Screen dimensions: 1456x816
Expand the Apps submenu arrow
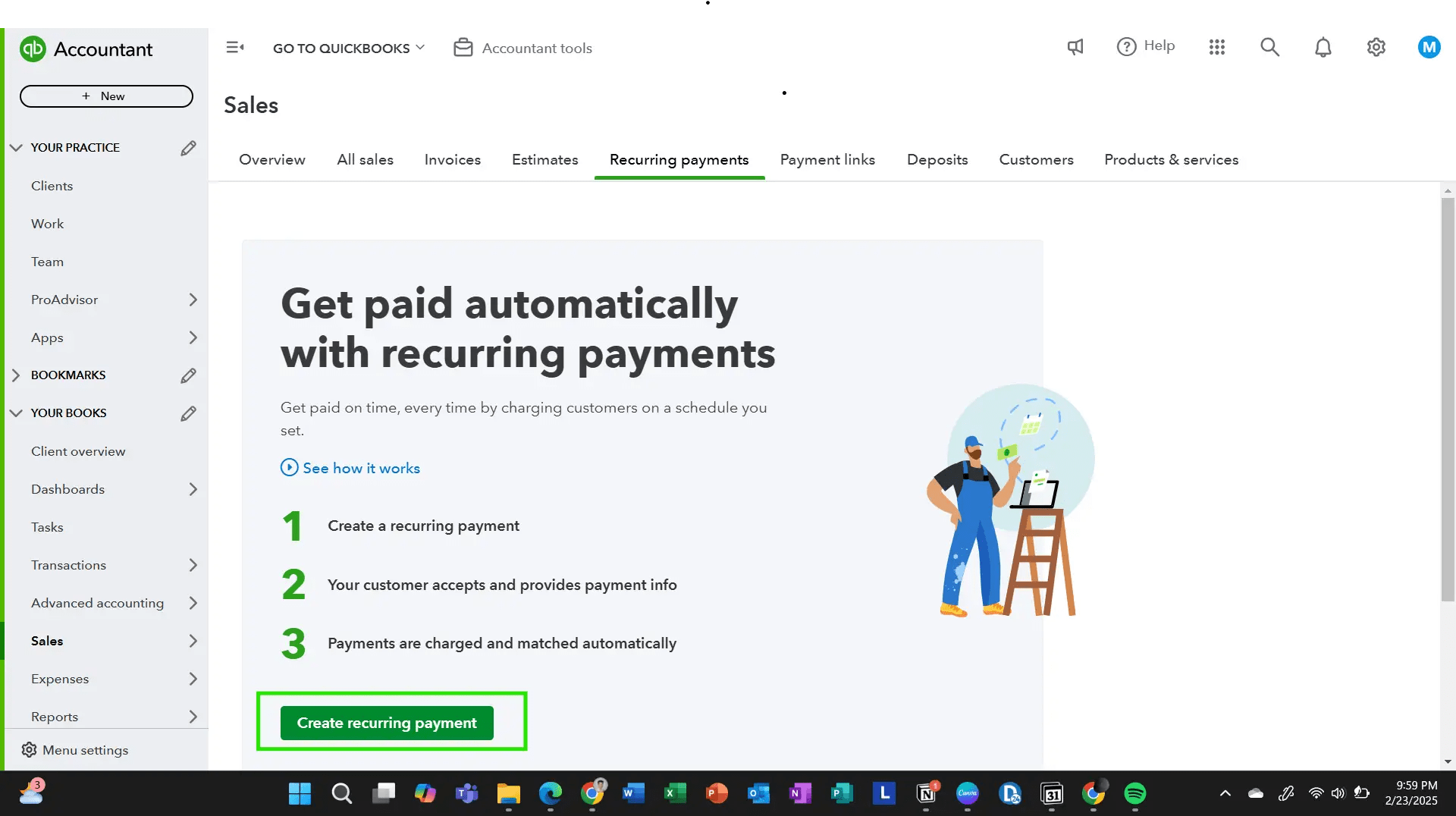tap(193, 337)
